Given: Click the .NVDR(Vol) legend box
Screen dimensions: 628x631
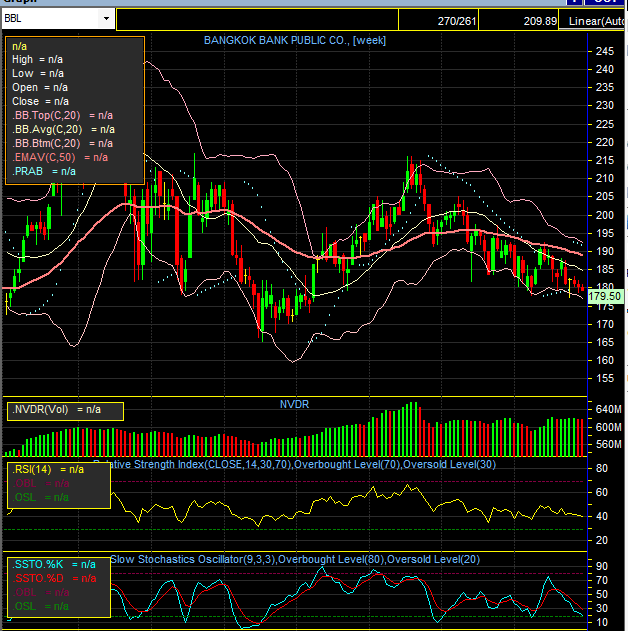Looking at the screenshot, I should coord(65,410).
